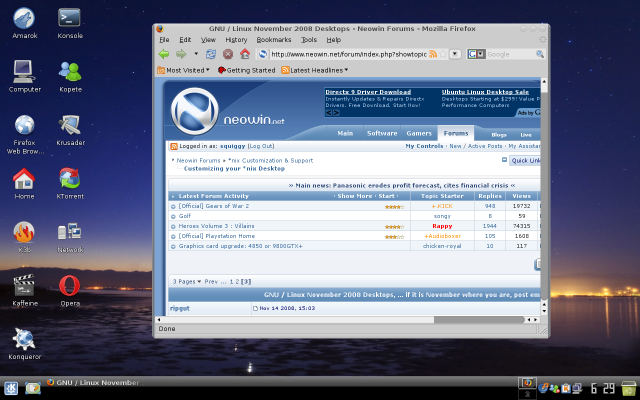Launch Kaffeine media player icon

[x=24, y=290]
